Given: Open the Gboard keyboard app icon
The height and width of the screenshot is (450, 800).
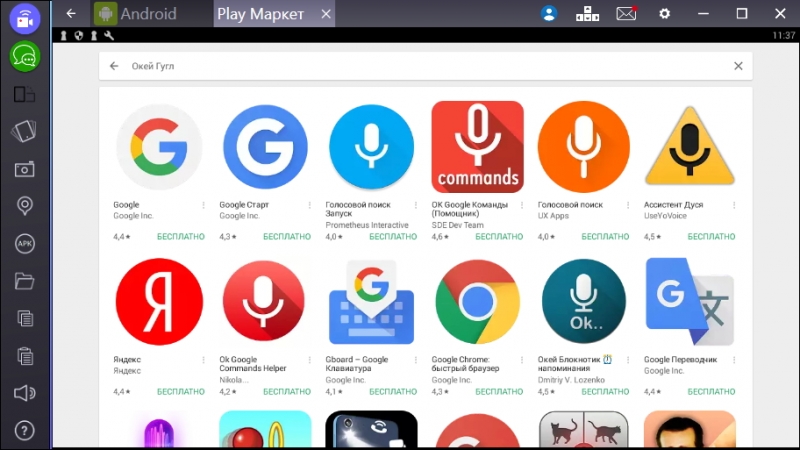Looking at the screenshot, I should pos(371,302).
